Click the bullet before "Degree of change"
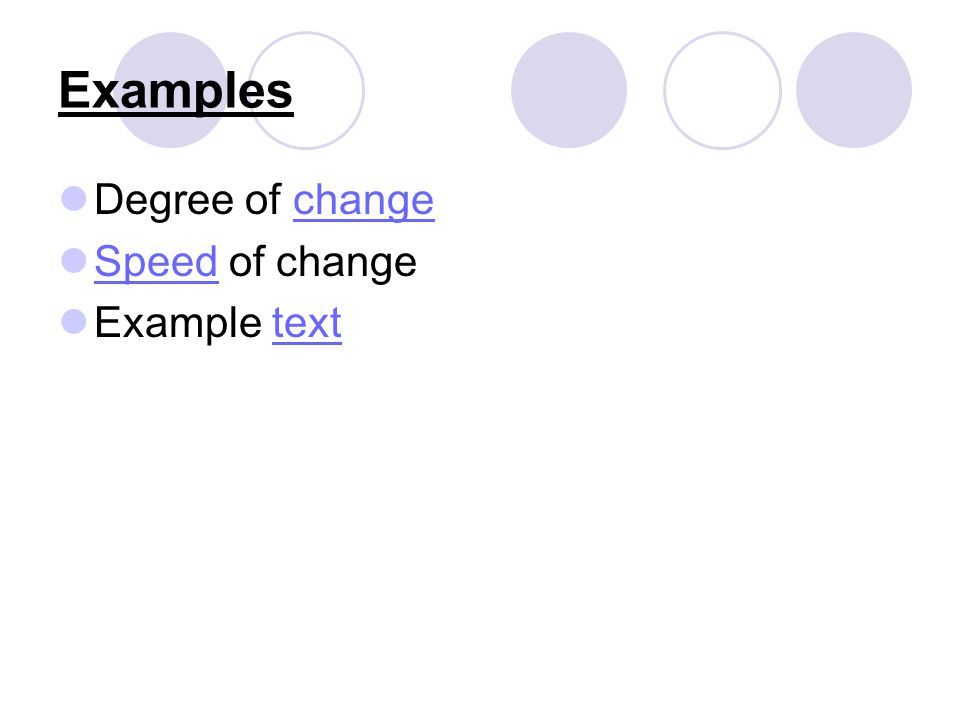The height and width of the screenshot is (720, 960). pos(74,199)
